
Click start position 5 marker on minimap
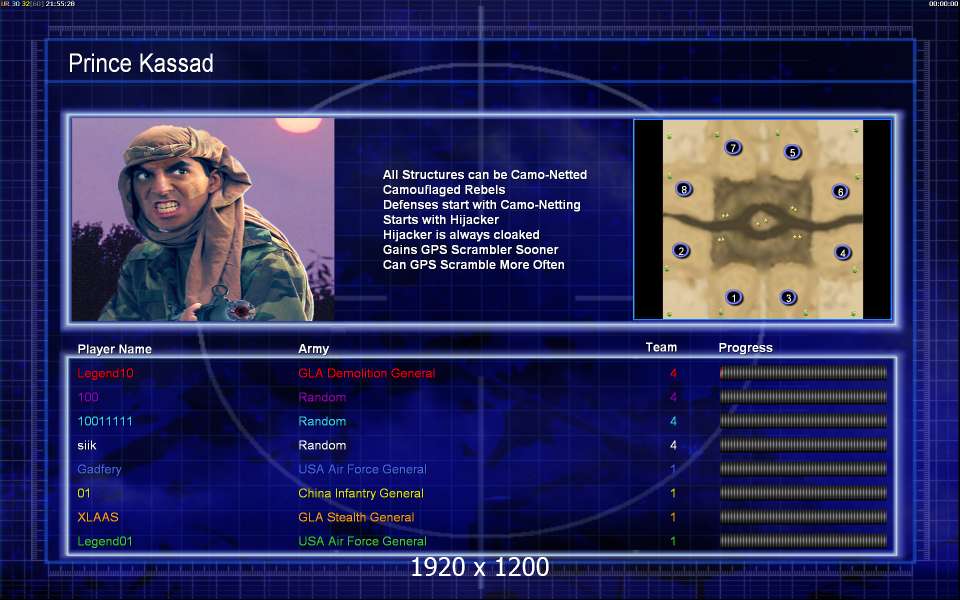click(792, 152)
